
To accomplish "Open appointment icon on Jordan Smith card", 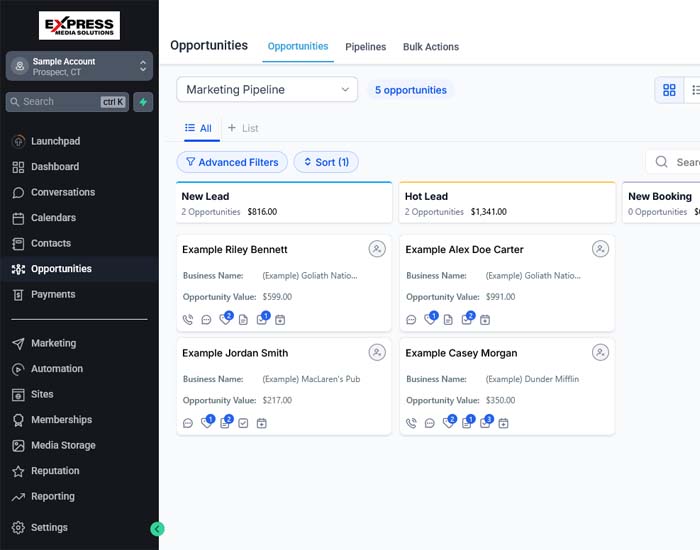I will 262,423.
